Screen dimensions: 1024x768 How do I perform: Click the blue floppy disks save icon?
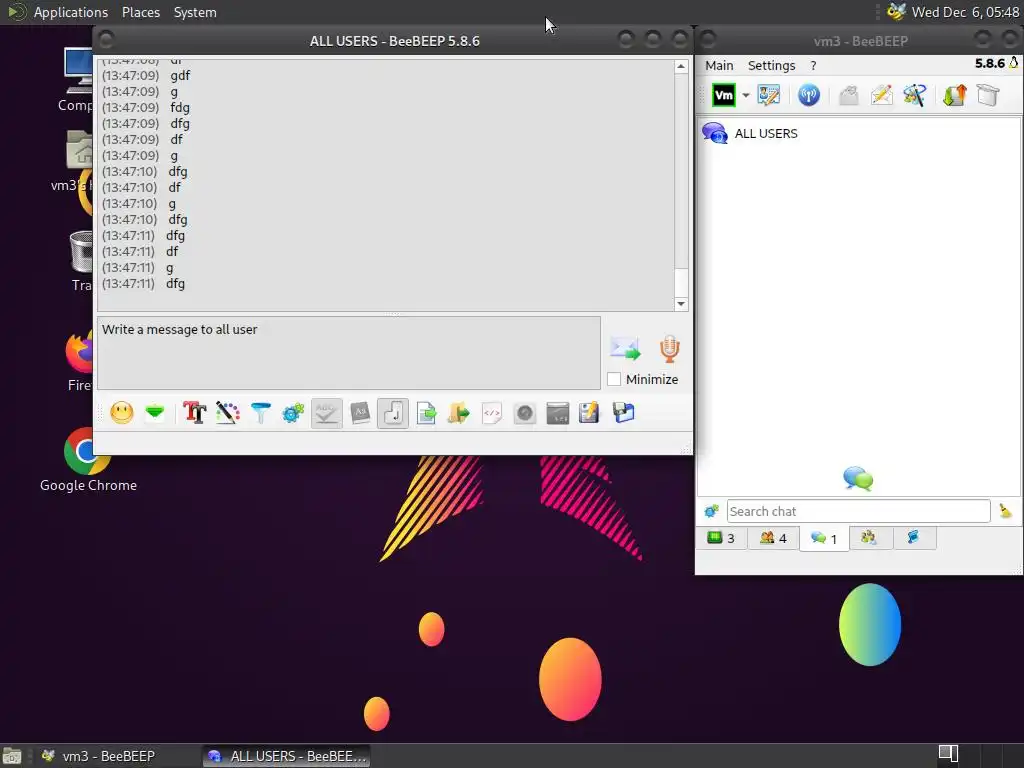(624, 413)
